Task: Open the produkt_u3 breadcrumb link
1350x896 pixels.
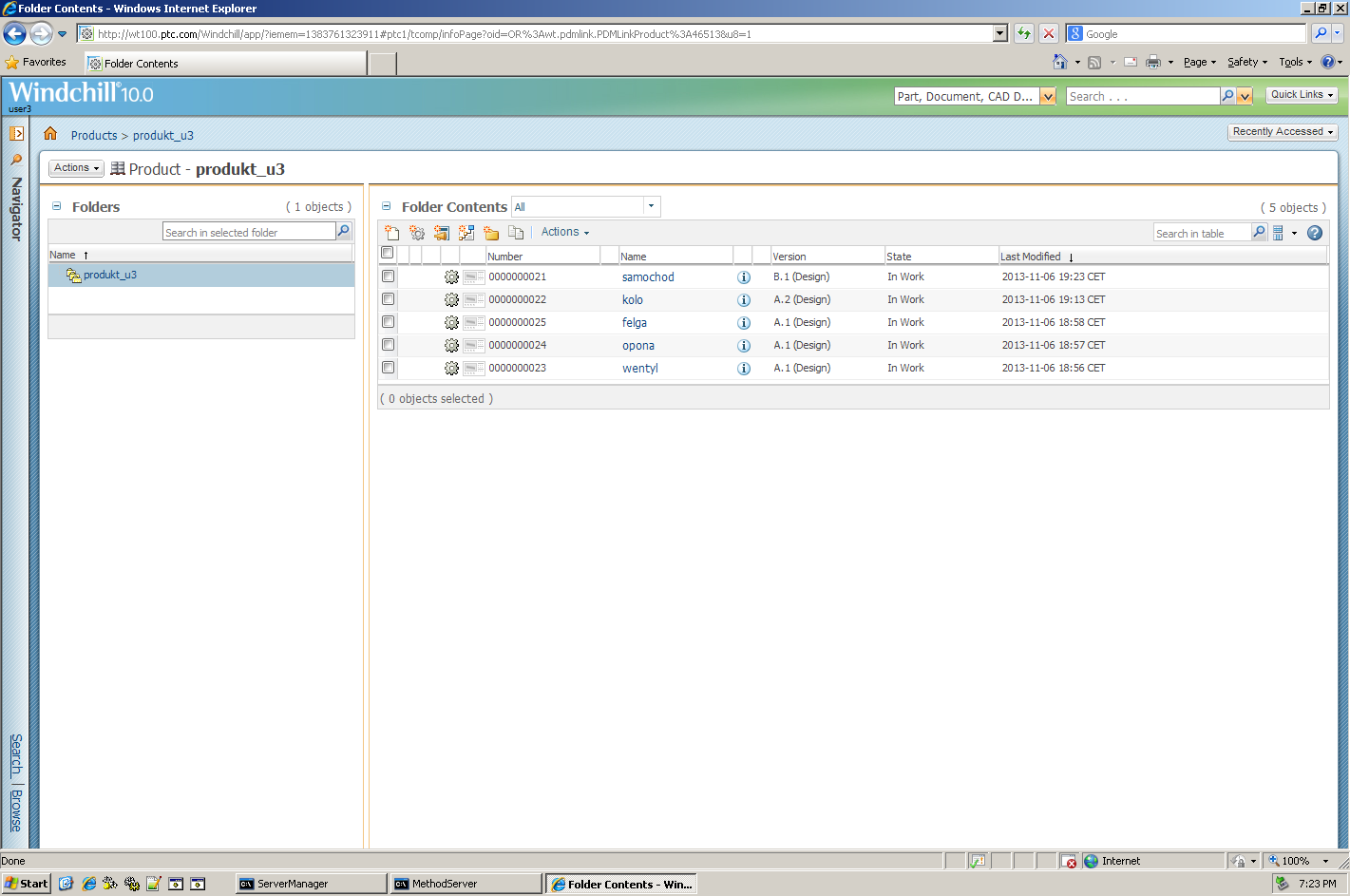Action: 163,136
